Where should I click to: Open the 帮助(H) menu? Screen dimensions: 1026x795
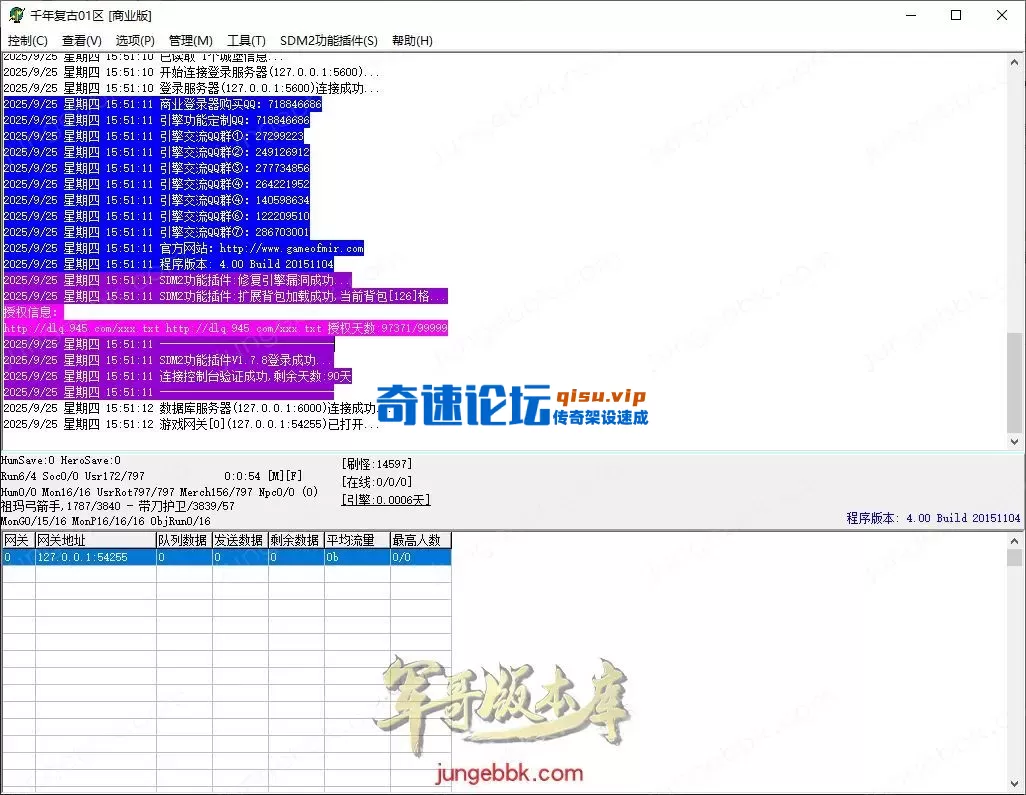pyautogui.click(x=412, y=41)
